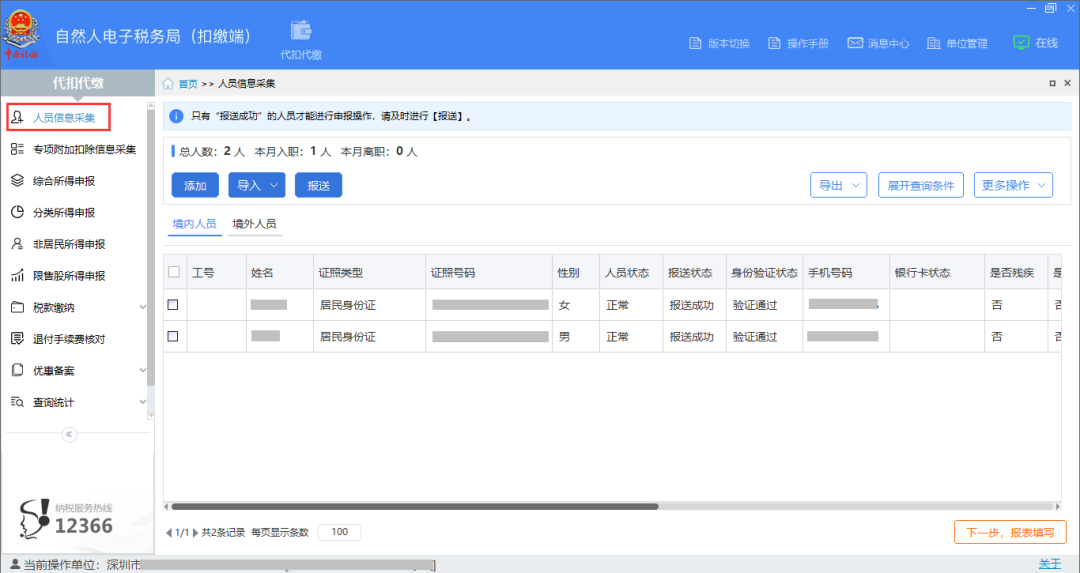
Task: Switch to the 境内人员 tab
Action: [x=194, y=224]
